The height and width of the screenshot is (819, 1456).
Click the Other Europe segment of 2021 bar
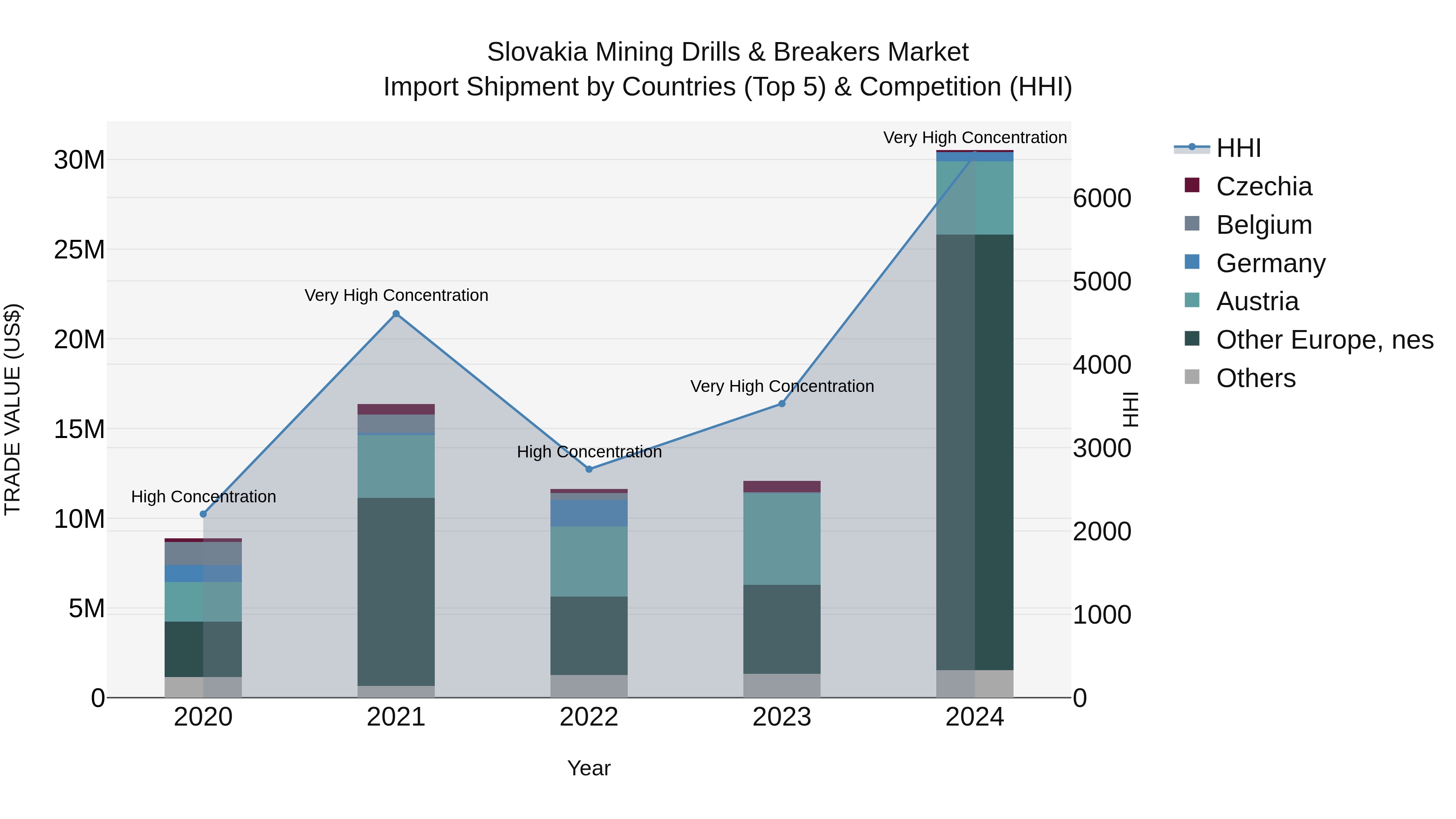[396, 592]
